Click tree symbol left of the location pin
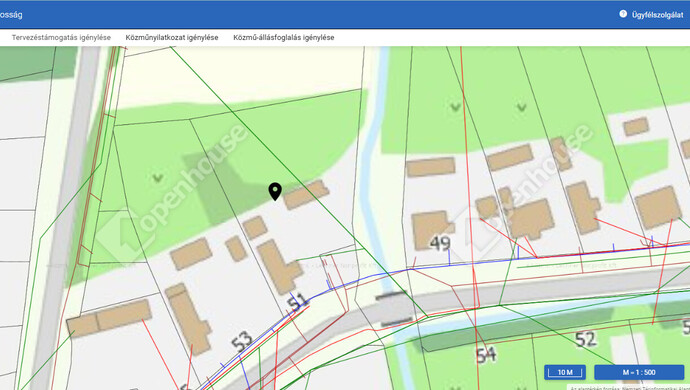 click(x=158, y=178)
